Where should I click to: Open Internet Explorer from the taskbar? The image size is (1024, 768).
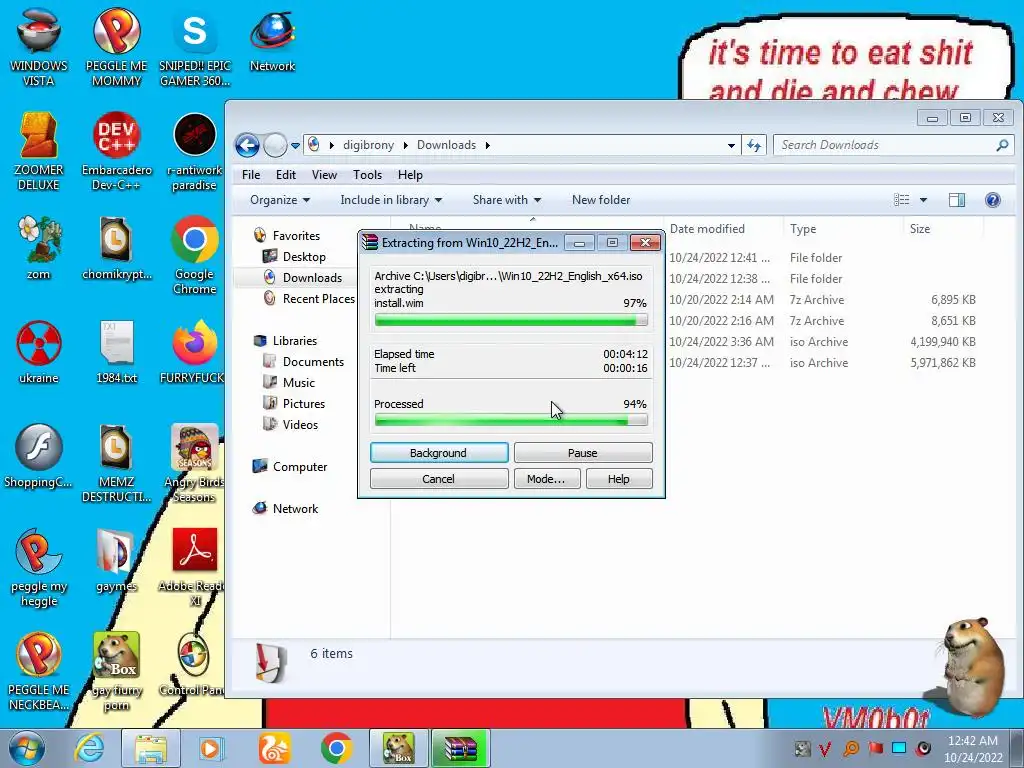pyautogui.click(x=89, y=748)
